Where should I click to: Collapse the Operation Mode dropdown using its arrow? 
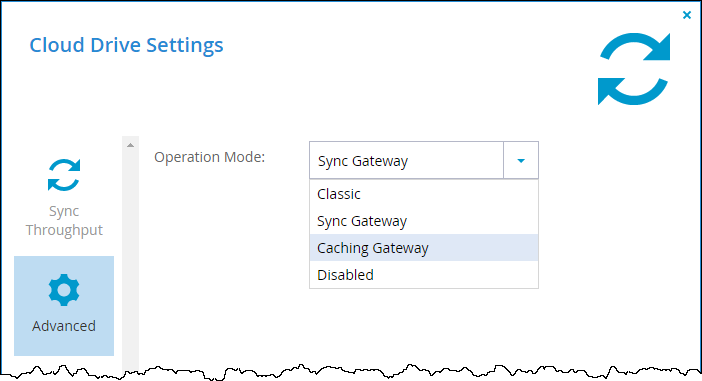point(521,160)
